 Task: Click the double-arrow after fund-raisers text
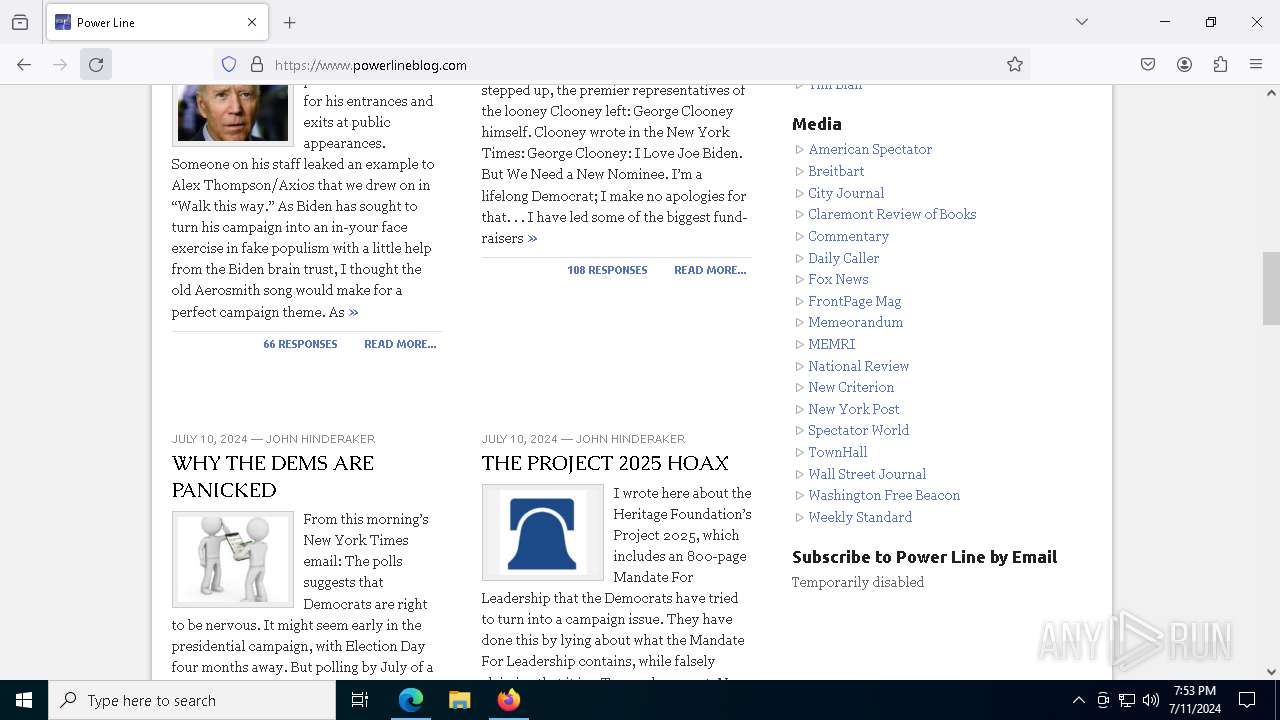point(532,238)
